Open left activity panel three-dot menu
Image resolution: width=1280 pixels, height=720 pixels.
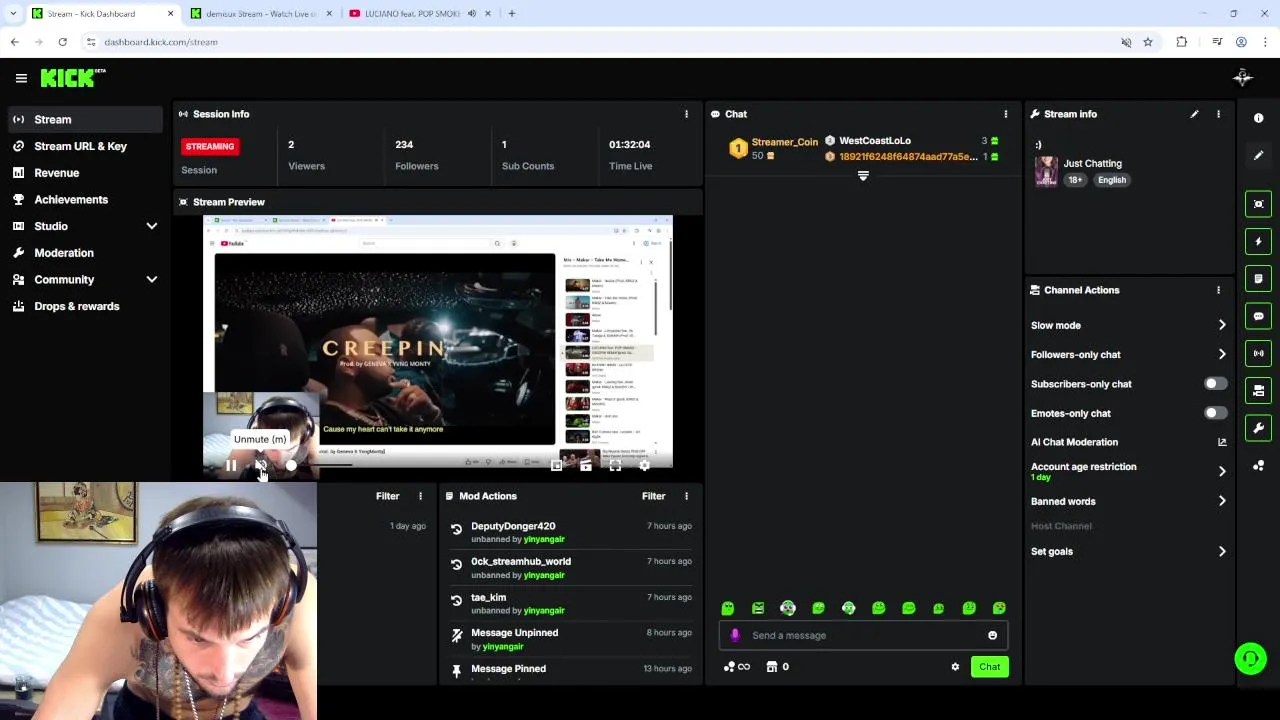pyautogui.click(x=420, y=496)
